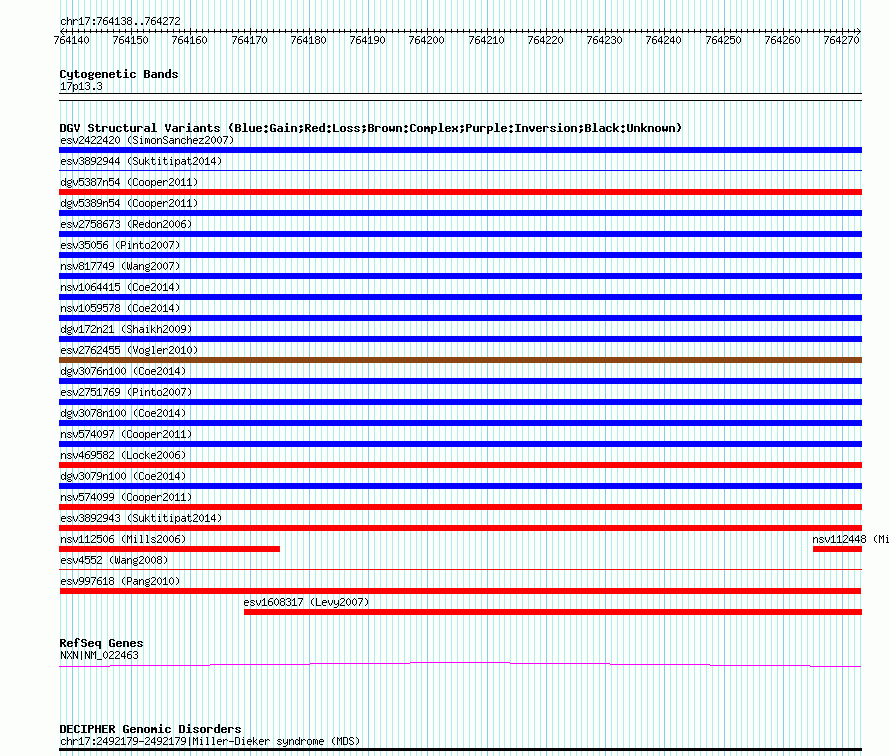Click the esv2751769 (Pinto2007) label

(126, 392)
